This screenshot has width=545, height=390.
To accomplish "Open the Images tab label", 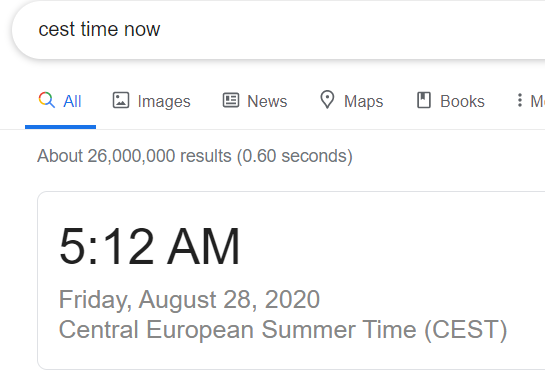I will [x=164, y=101].
